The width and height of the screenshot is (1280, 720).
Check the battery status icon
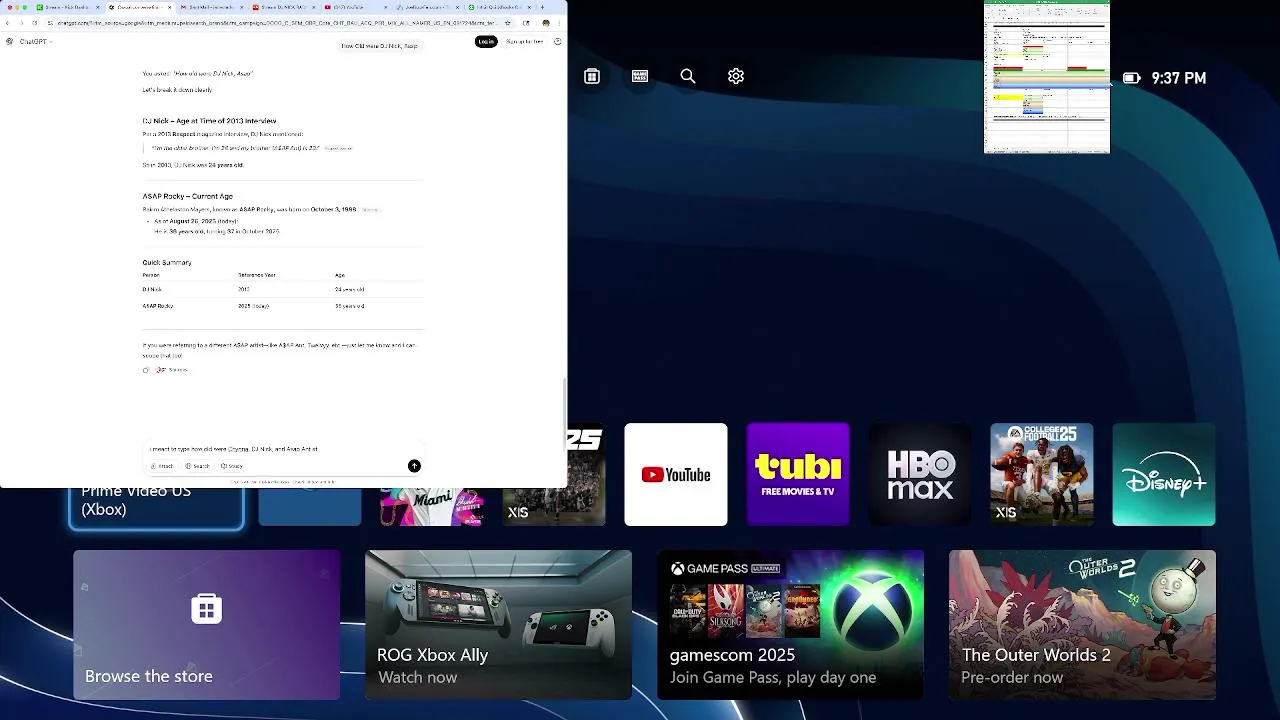pyautogui.click(x=1131, y=78)
